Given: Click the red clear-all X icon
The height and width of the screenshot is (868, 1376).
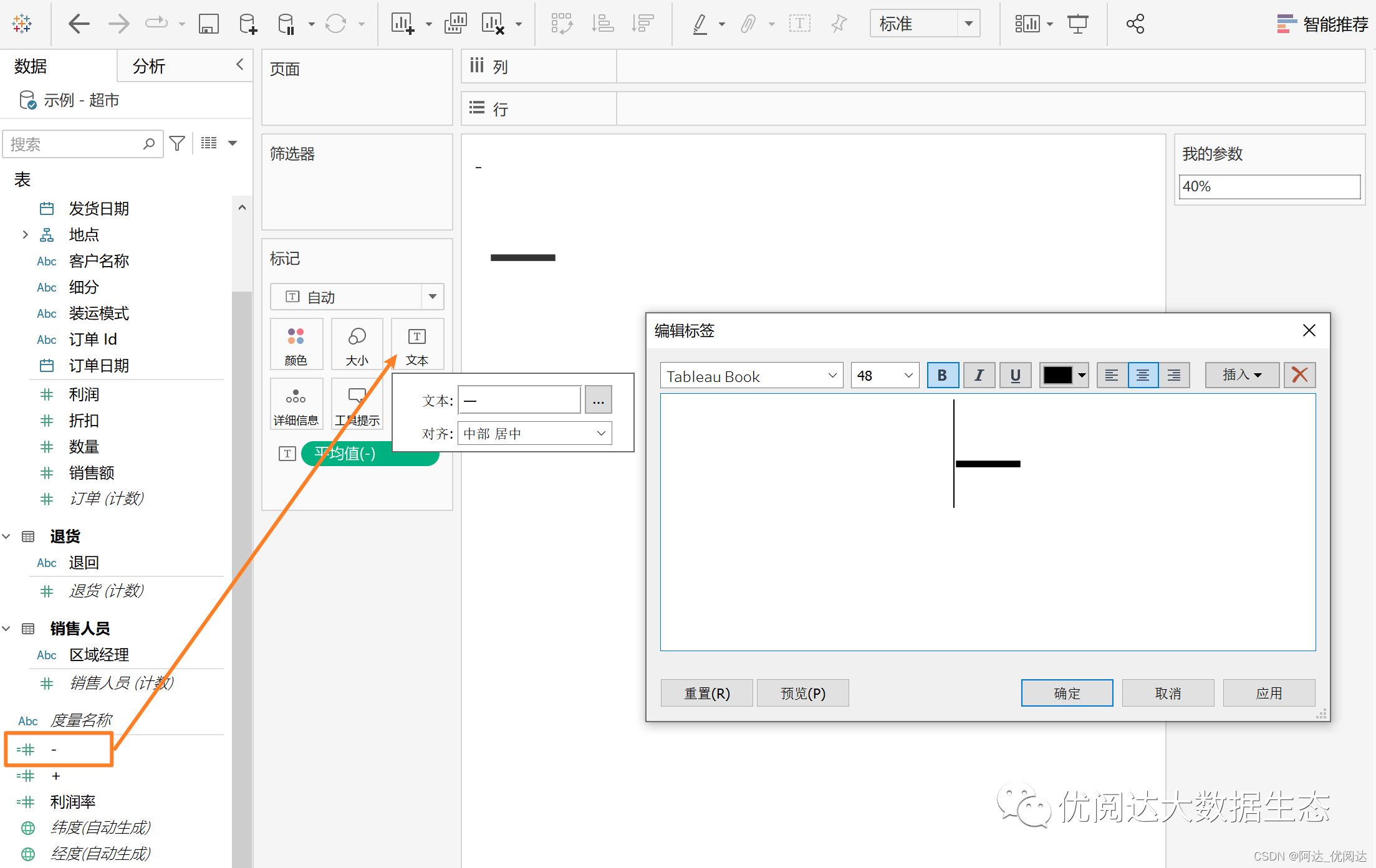Looking at the screenshot, I should pos(1299,375).
